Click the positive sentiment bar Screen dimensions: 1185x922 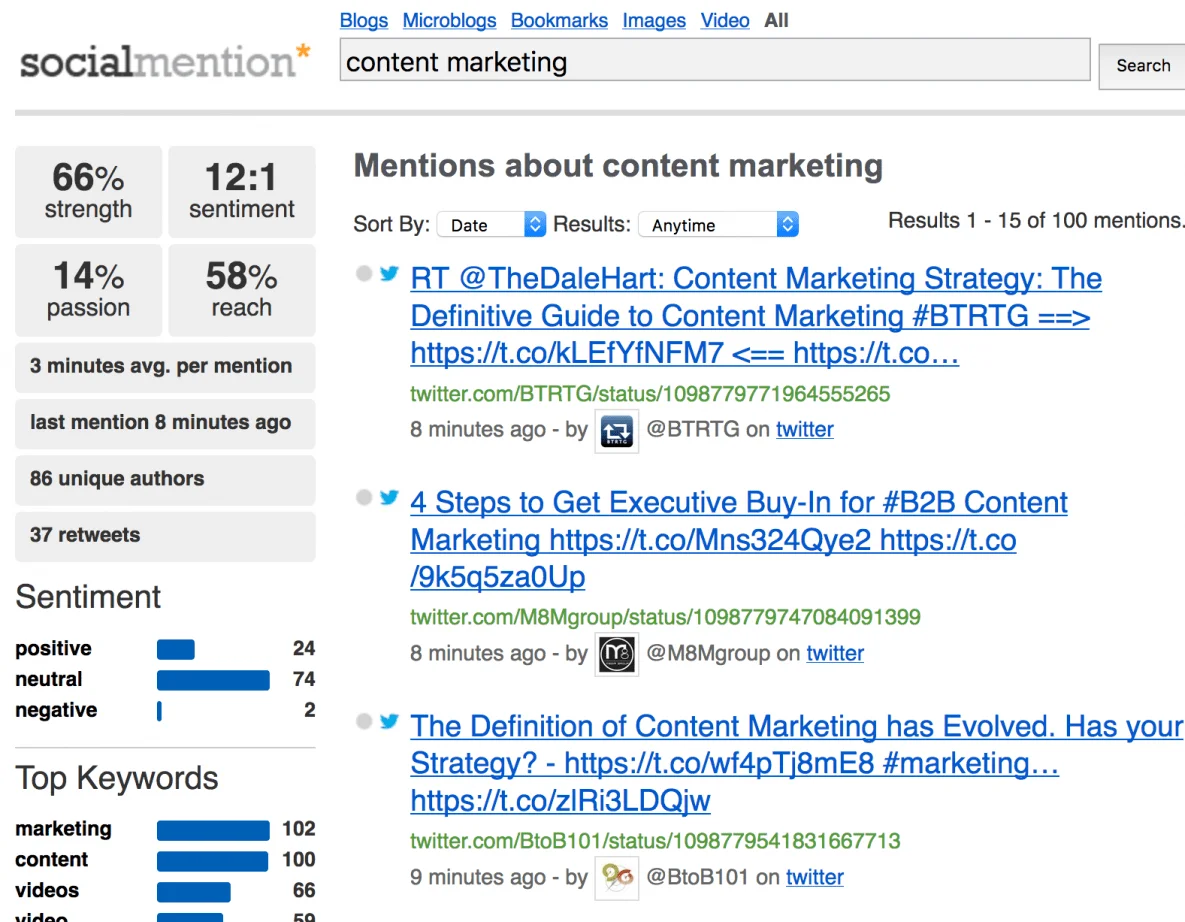pos(175,649)
